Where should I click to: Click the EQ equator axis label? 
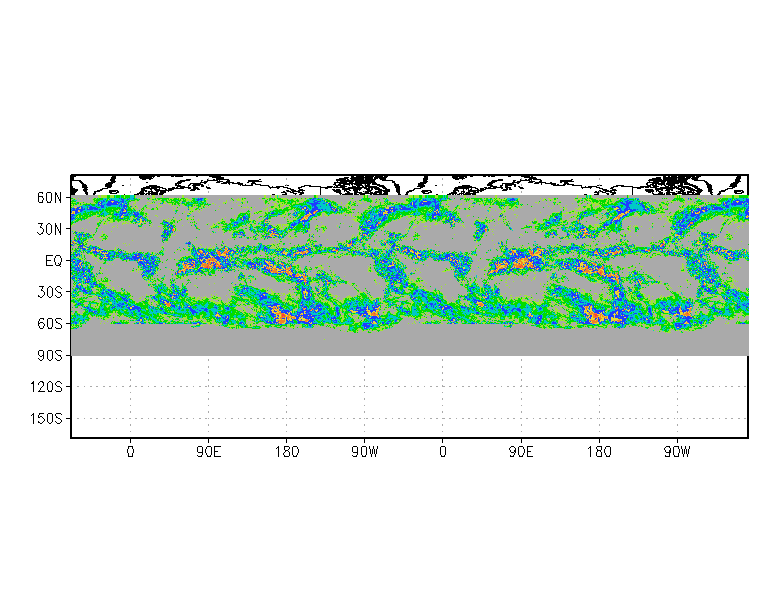[54, 261]
